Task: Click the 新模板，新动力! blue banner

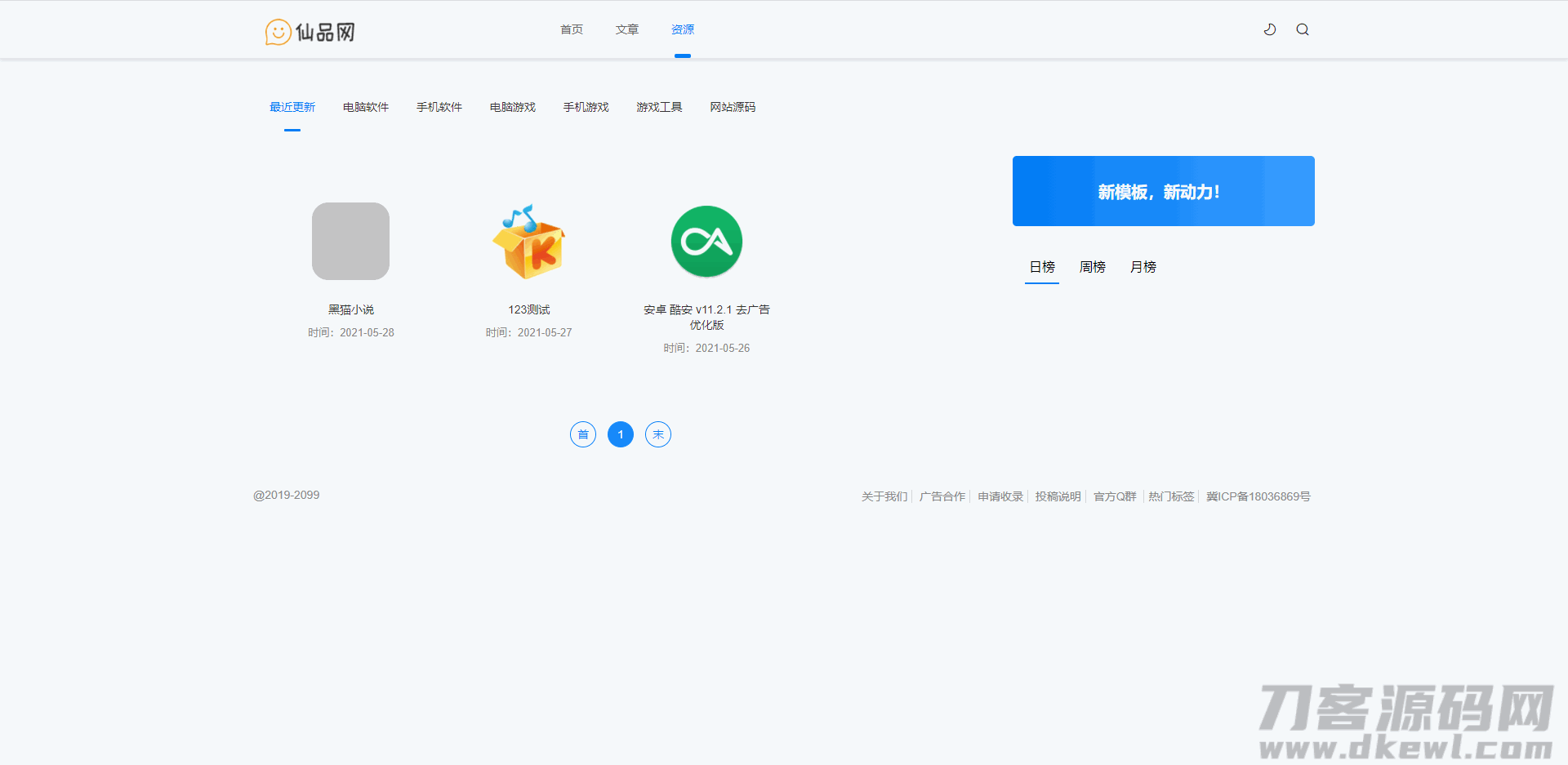Action: click(x=1163, y=191)
